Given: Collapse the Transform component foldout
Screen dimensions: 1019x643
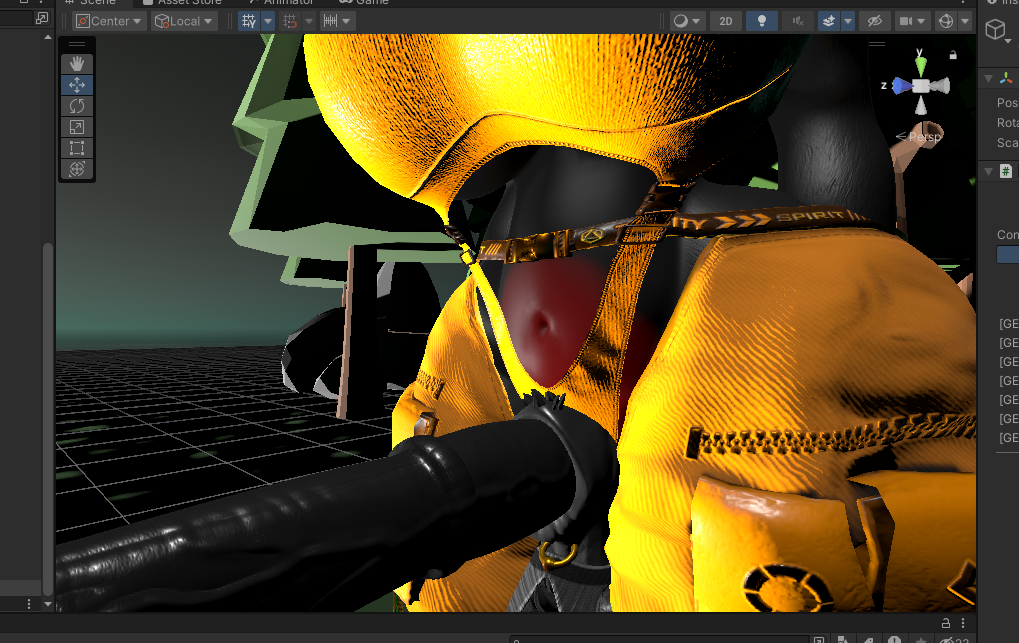Looking at the screenshot, I should coord(988,79).
